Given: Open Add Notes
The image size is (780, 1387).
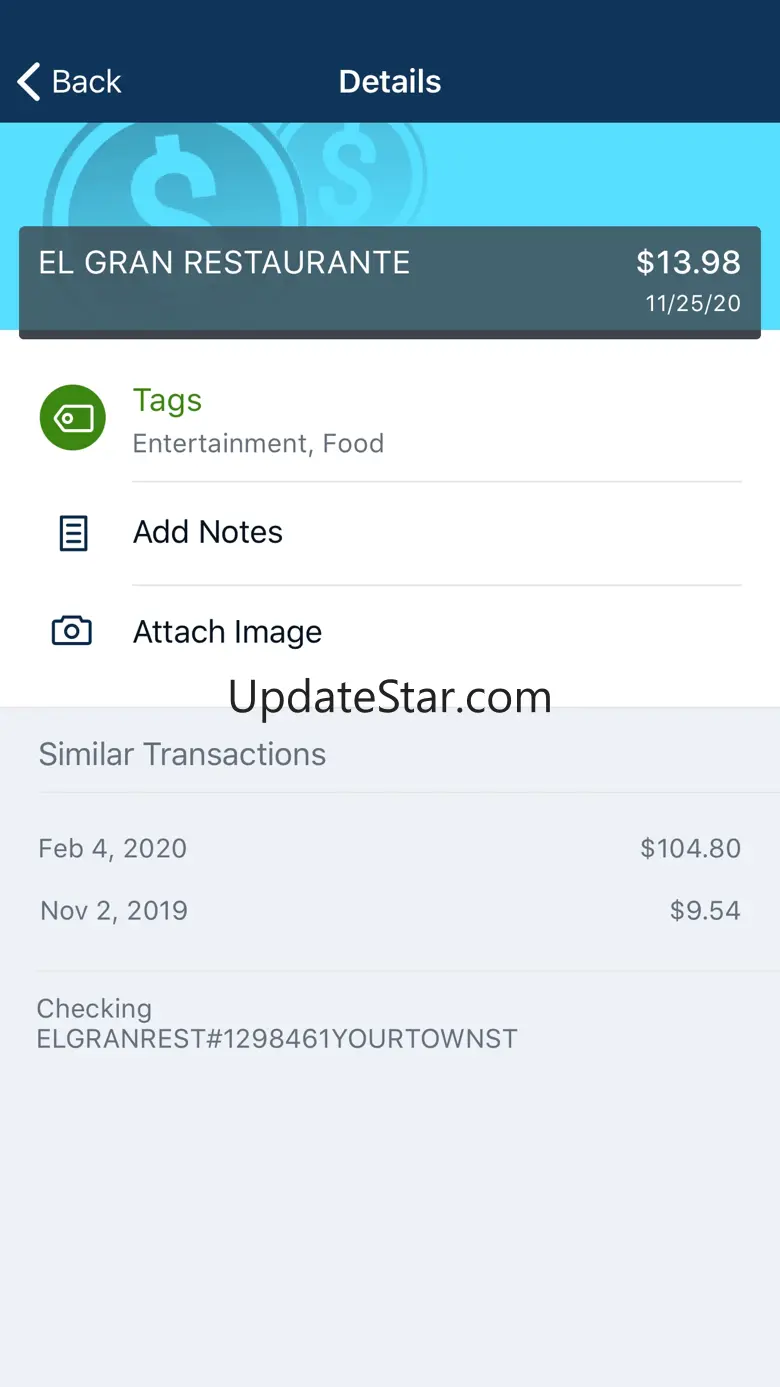Looking at the screenshot, I should coord(208,532).
